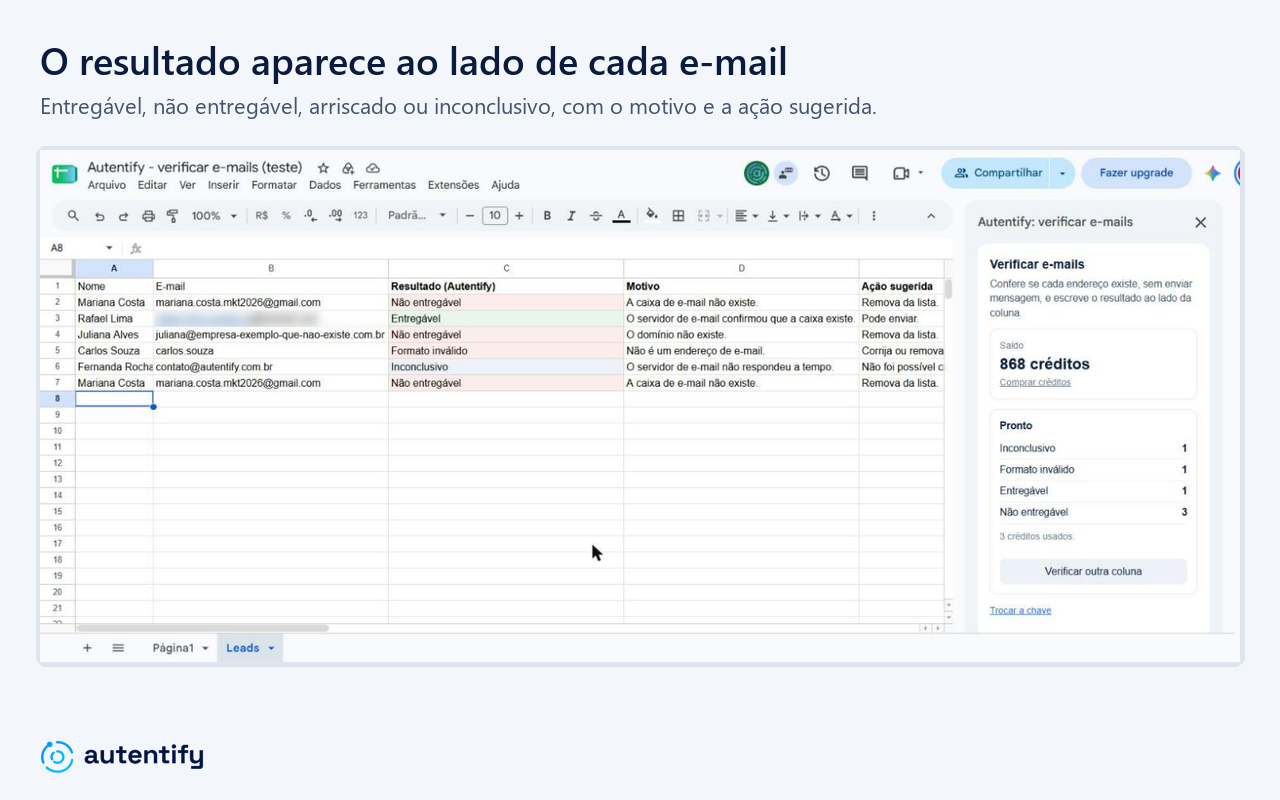Click the Gemini sparkle icon
The image size is (1280, 800).
pos(1213,173)
